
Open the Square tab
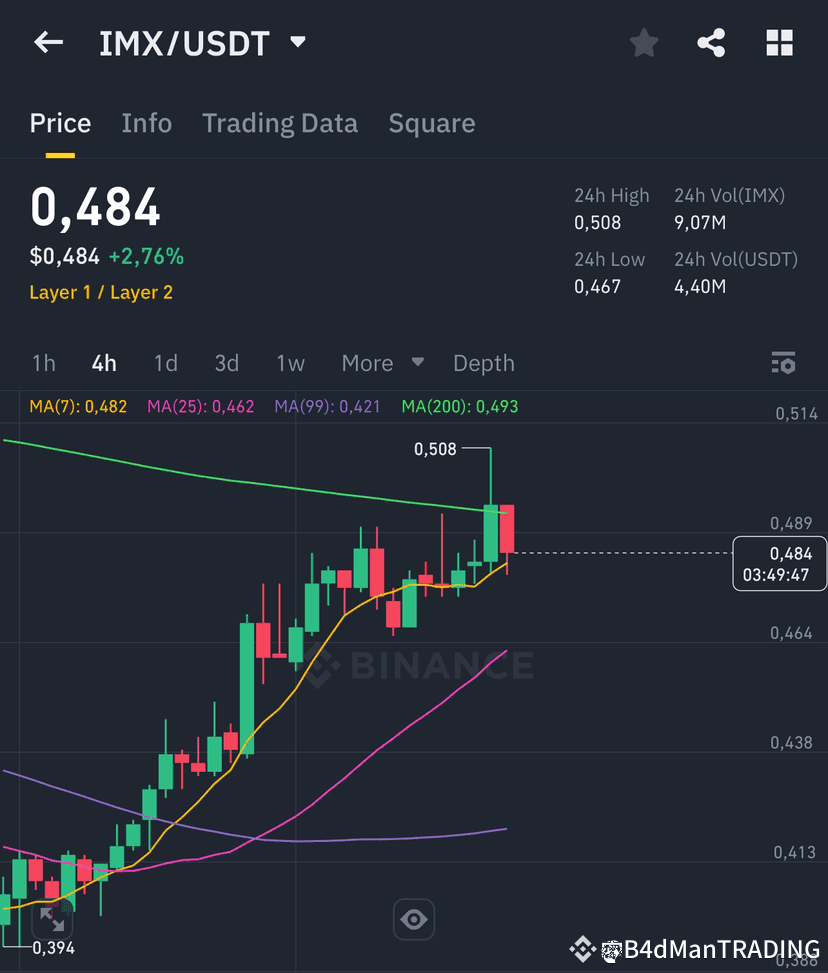tap(431, 122)
